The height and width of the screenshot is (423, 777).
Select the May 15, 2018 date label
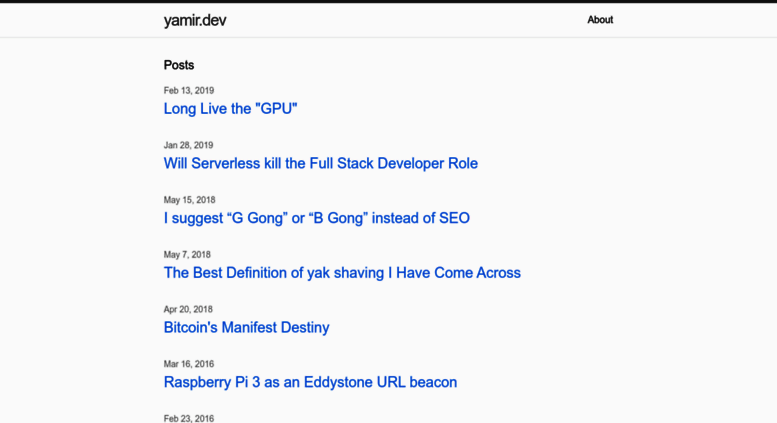click(189, 200)
